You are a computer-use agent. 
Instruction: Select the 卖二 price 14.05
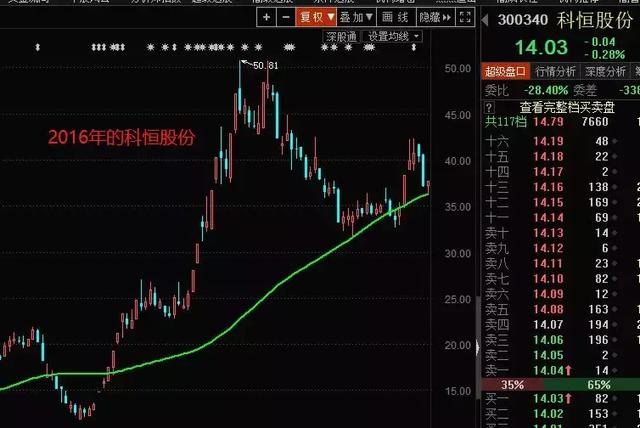click(548, 355)
